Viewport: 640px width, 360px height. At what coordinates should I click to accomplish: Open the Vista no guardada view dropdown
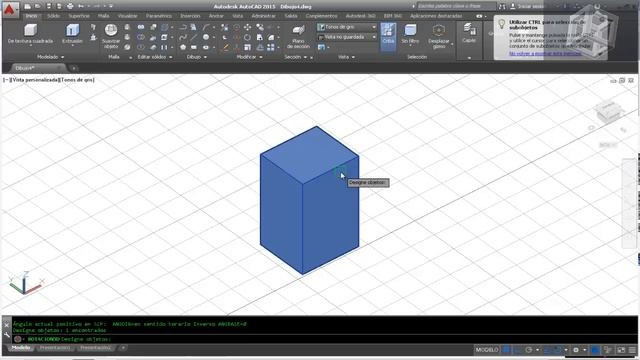coord(347,37)
